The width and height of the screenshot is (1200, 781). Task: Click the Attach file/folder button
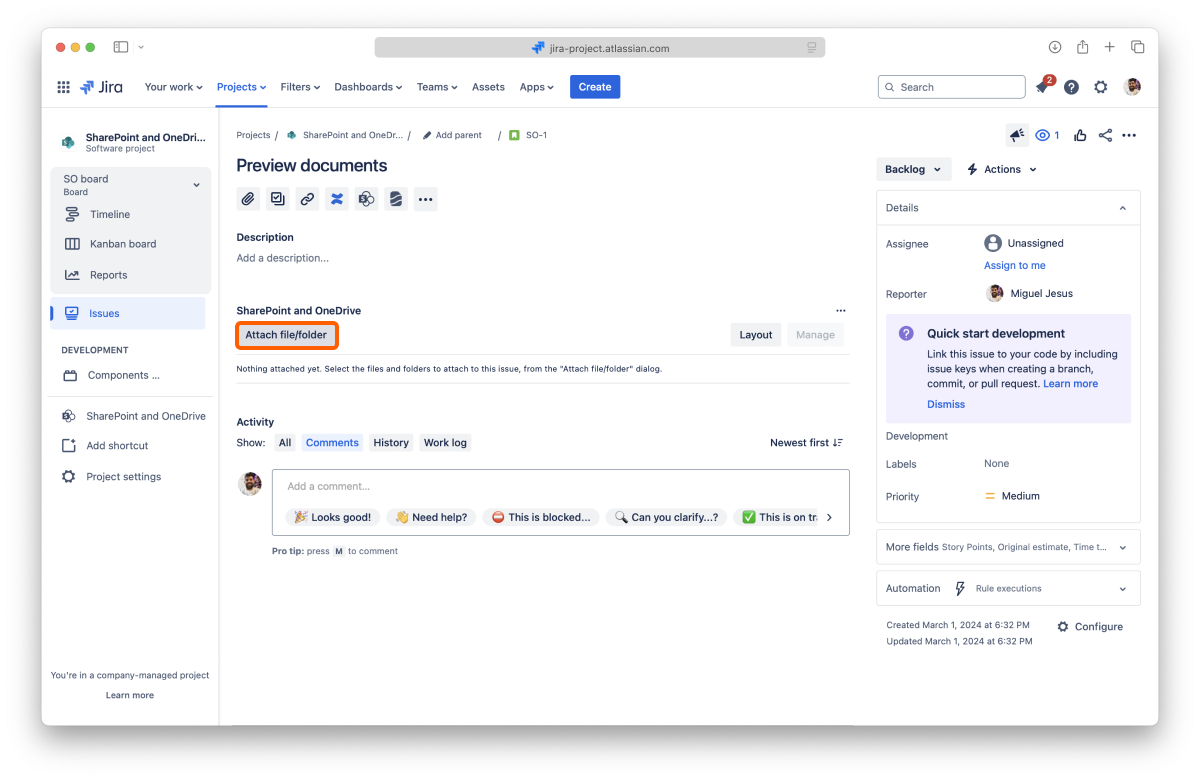coord(286,335)
